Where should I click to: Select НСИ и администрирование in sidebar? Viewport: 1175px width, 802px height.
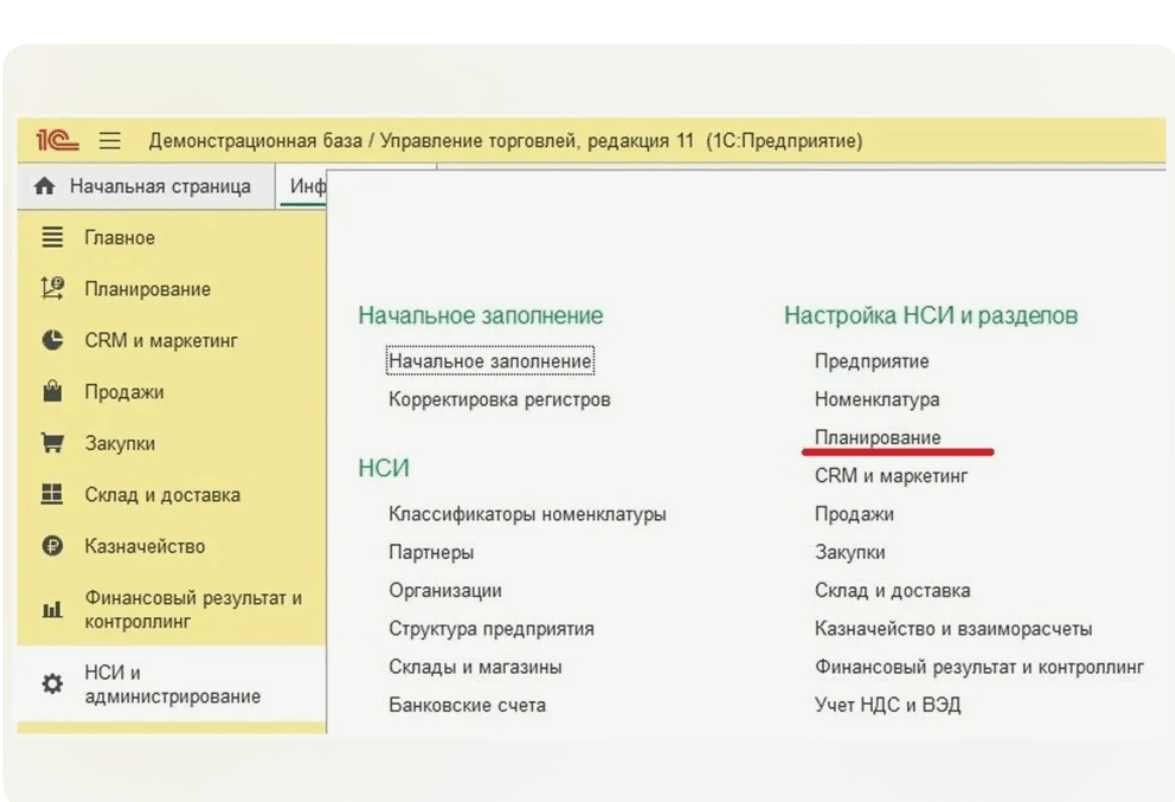(172, 684)
